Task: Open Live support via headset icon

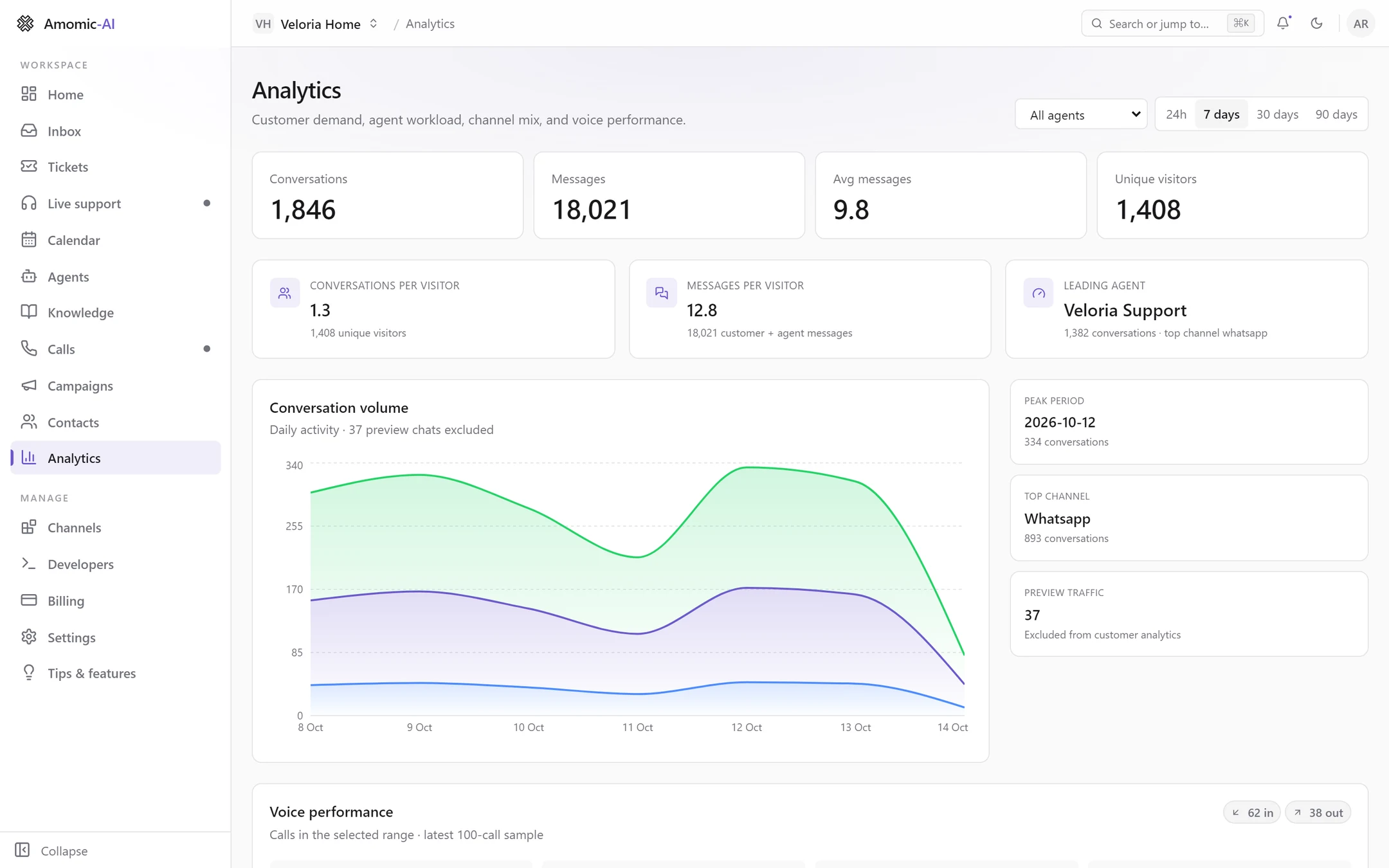Action: (x=29, y=203)
